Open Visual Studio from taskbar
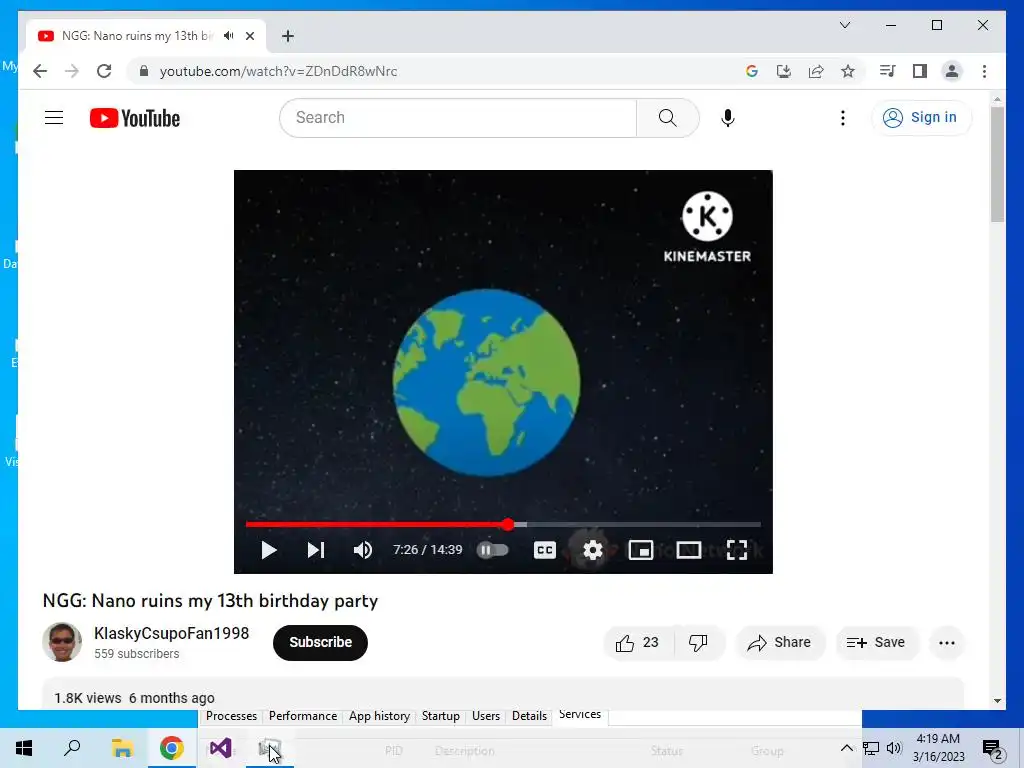Viewport: 1024px width, 768px height. point(221,748)
